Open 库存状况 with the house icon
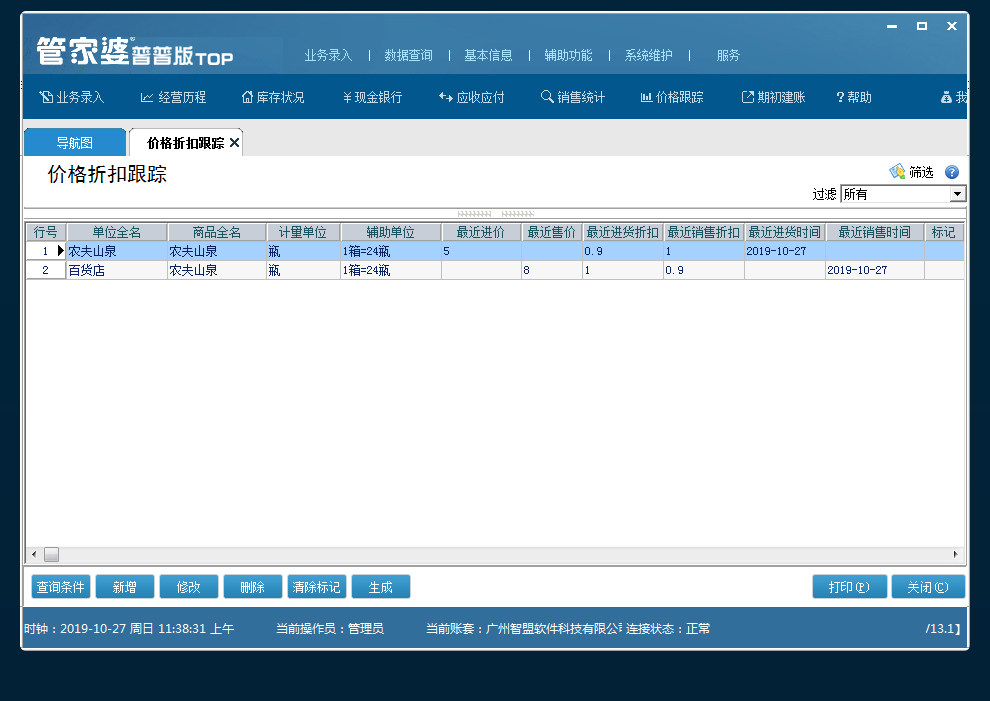Viewport: 990px width, 701px height. click(x=273, y=97)
